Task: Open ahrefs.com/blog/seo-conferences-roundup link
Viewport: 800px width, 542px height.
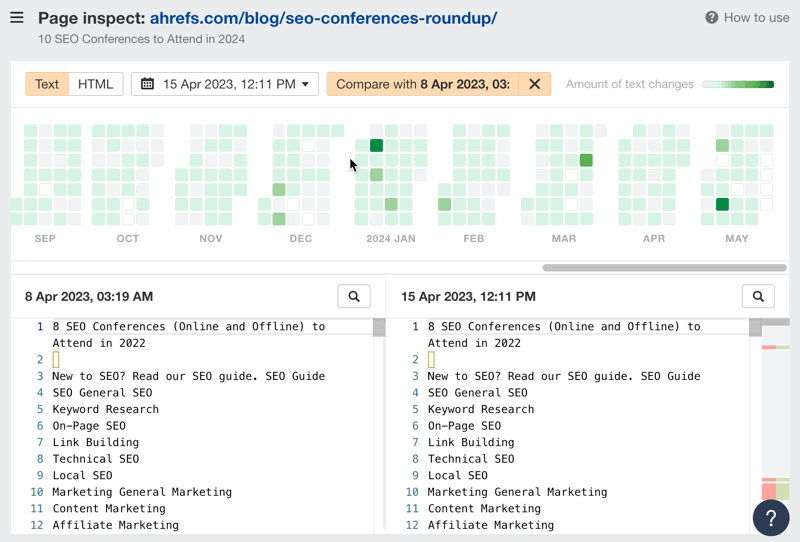Action: tap(322, 18)
